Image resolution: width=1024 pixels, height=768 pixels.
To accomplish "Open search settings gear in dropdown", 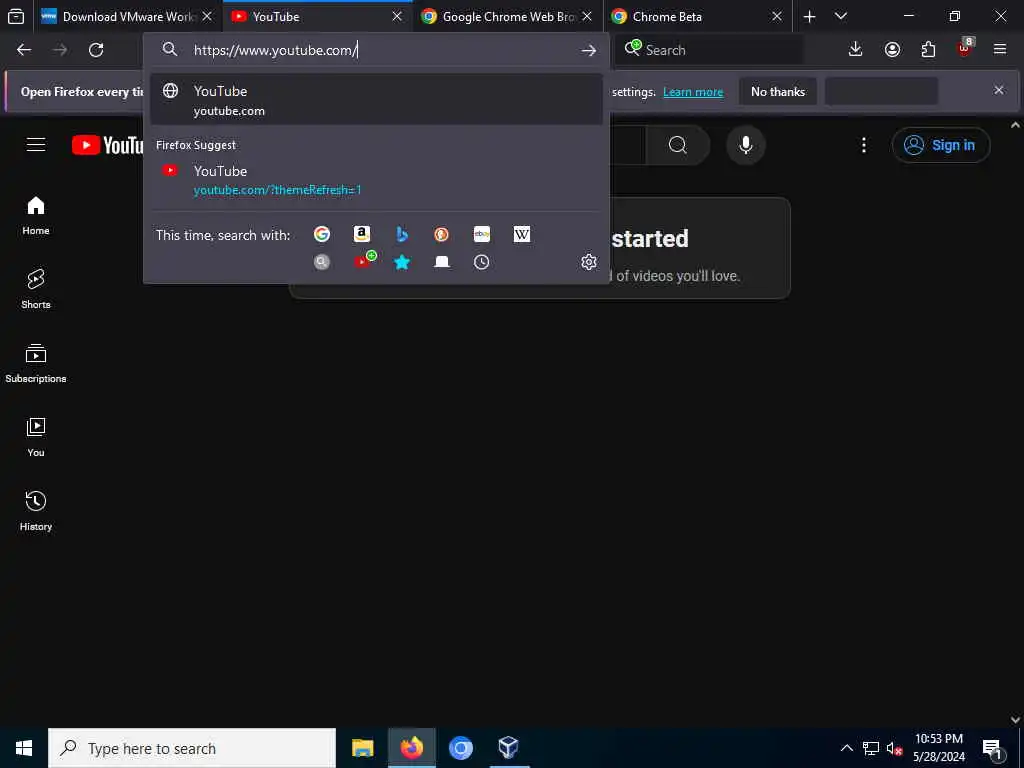I will click(588, 262).
